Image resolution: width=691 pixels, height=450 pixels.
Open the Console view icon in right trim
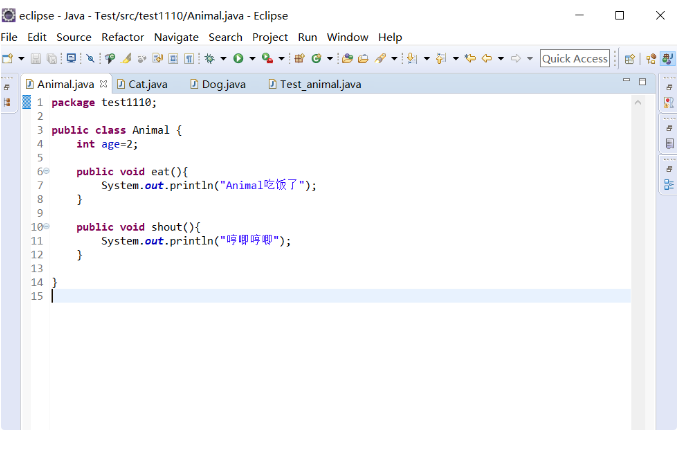pyautogui.click(x=669, y=143)
